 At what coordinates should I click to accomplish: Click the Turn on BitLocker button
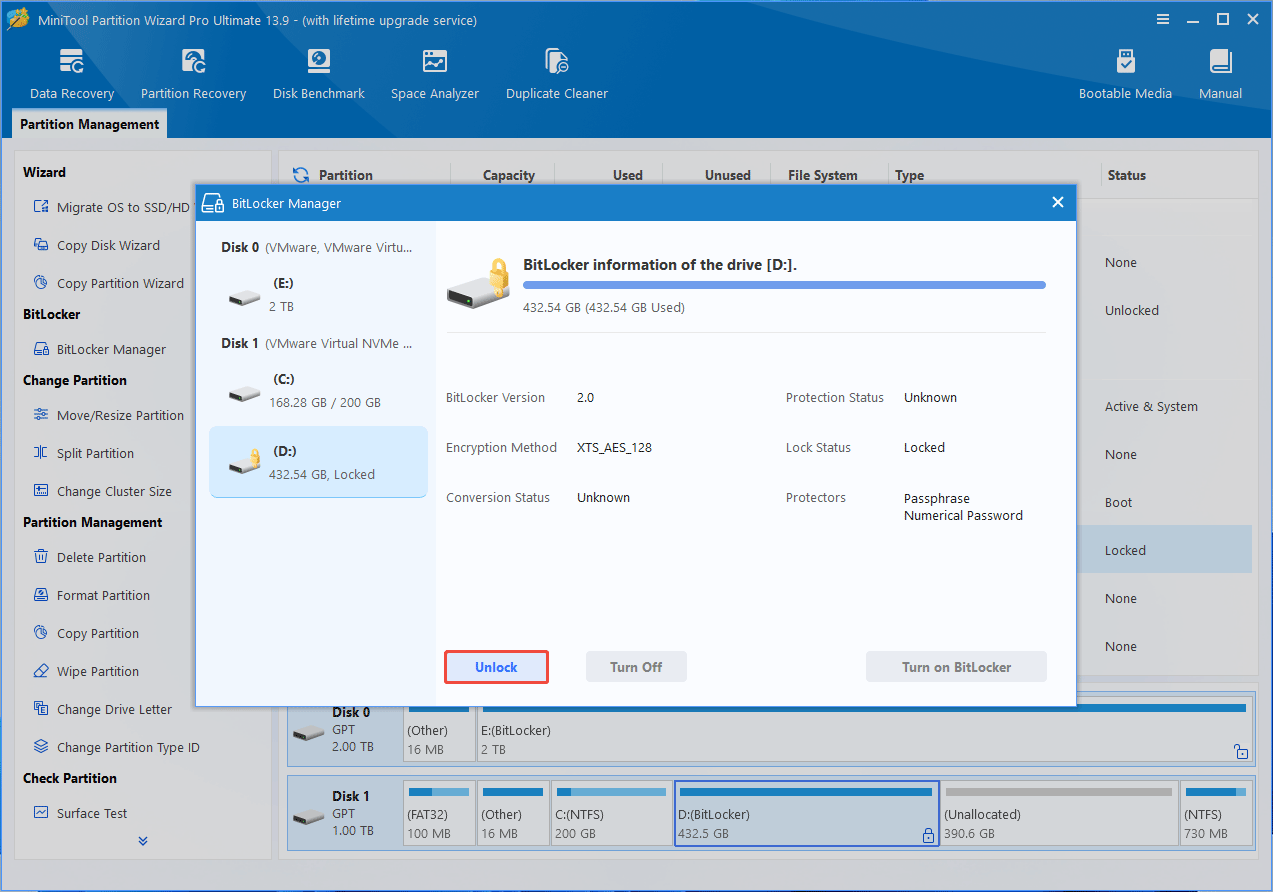pyautogui.click(x=956, y=667)
